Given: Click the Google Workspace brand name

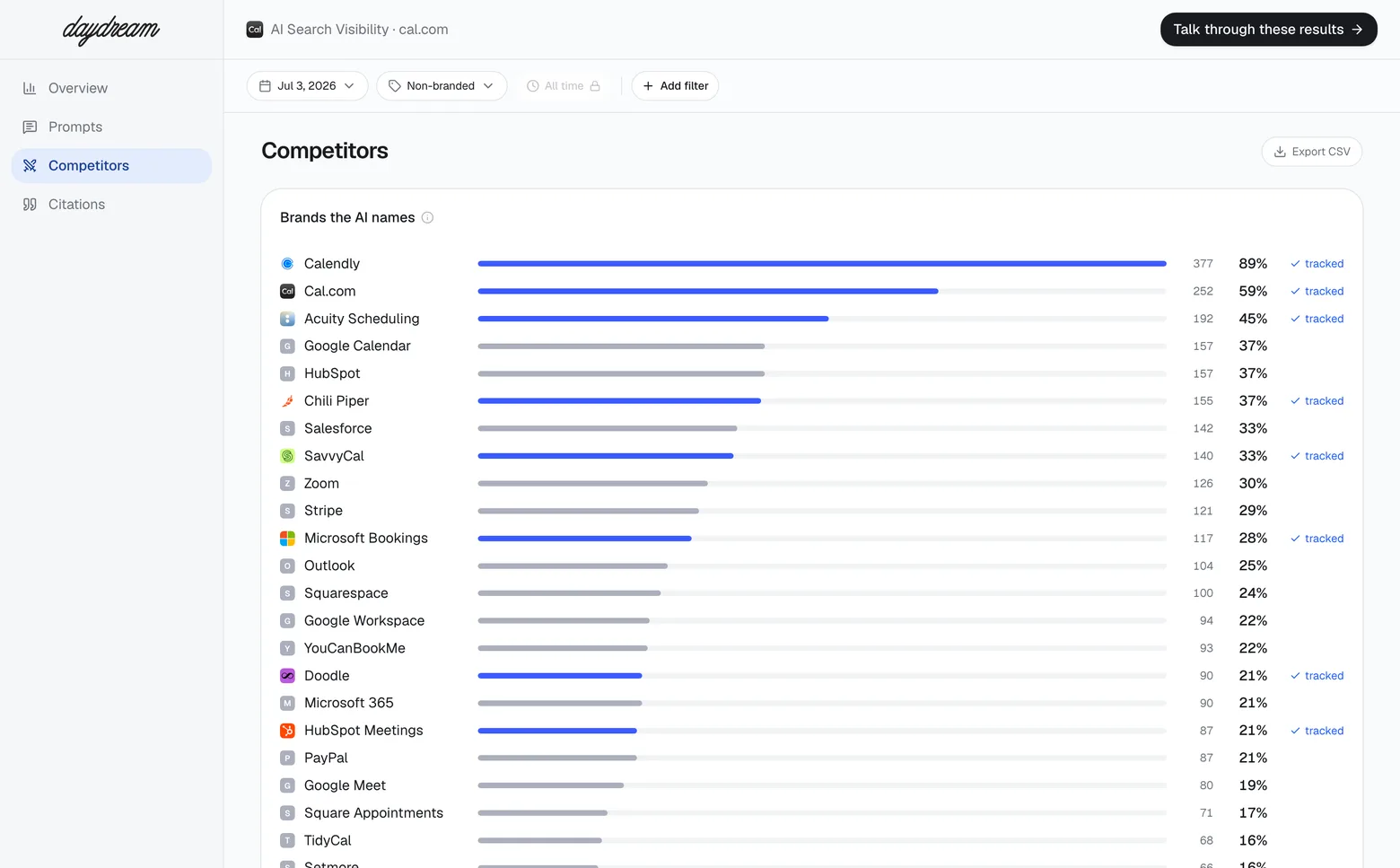Looking at the screenshot, I should pyautogui.click(x=364, y=621).
